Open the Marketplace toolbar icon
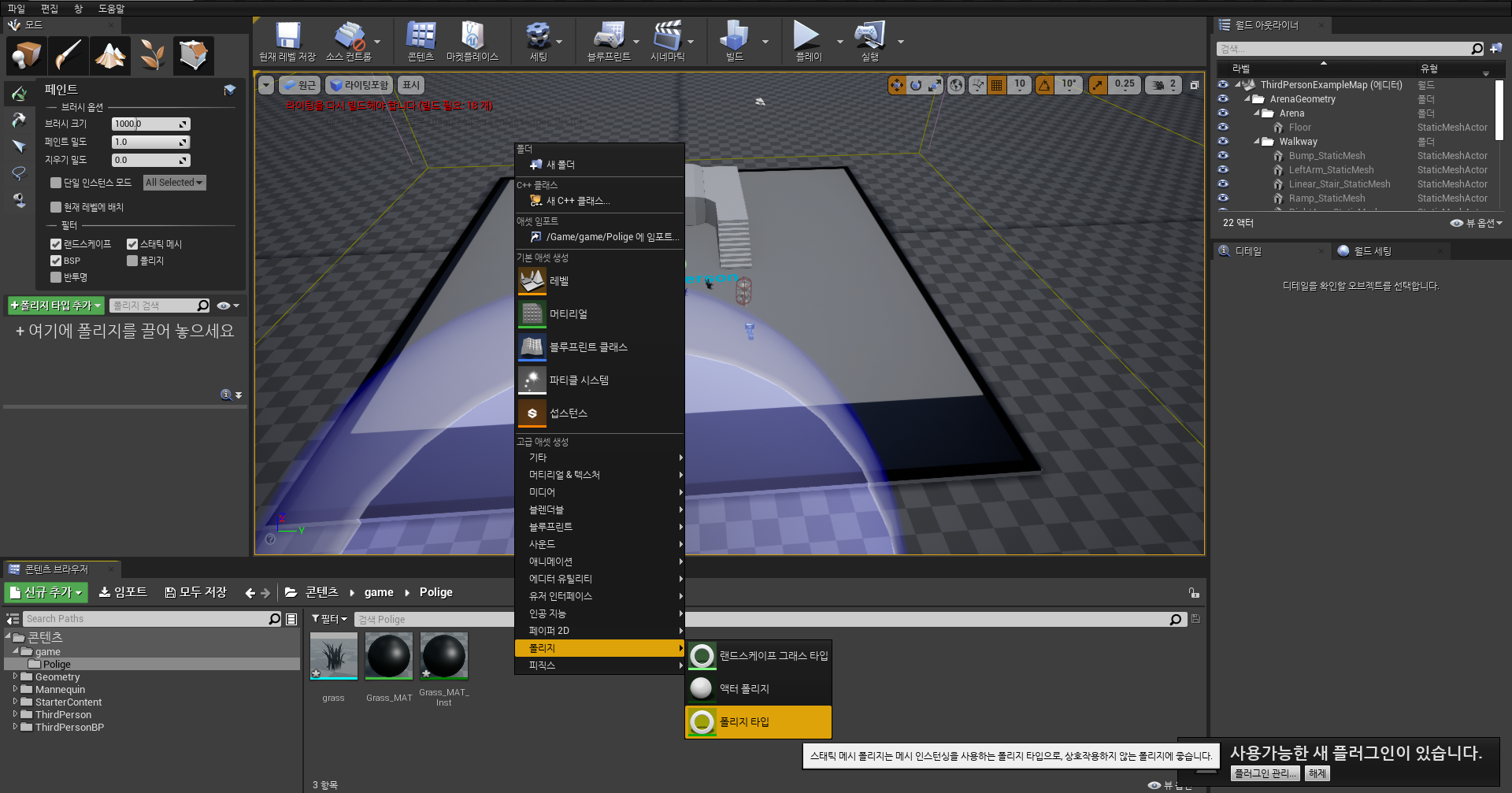Screen dimensions: 1512x793 pyautogui.click(x=472, y=42)
